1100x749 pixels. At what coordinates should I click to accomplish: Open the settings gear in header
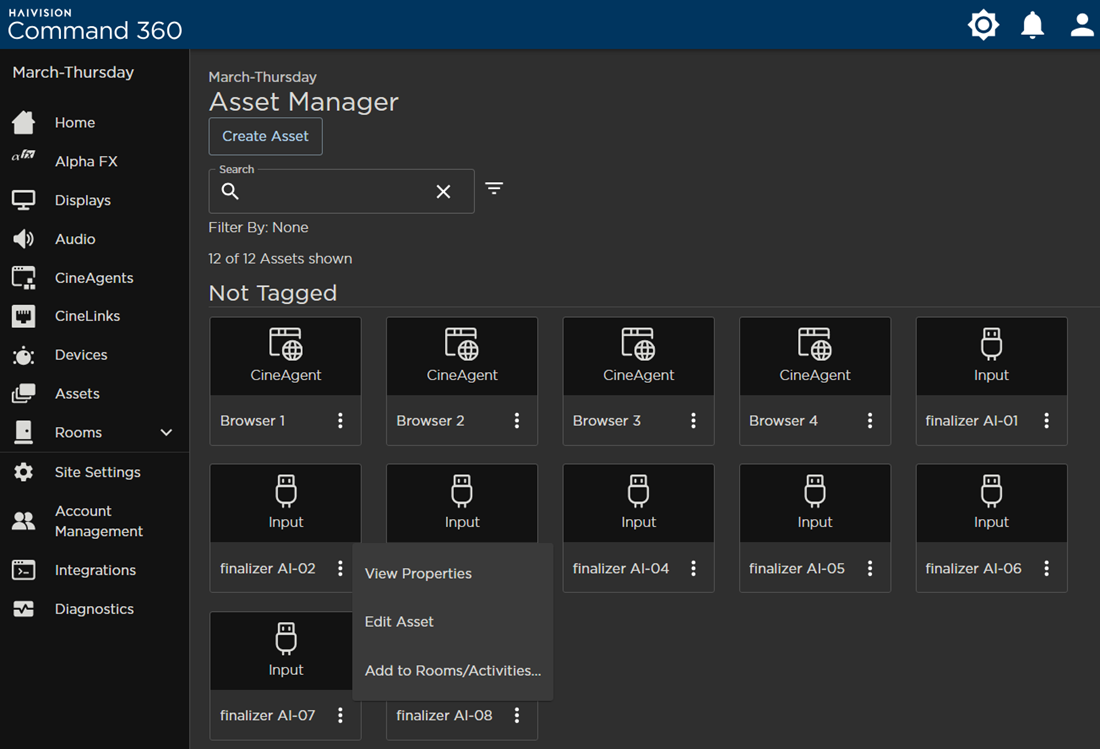(x=983, y=25)
